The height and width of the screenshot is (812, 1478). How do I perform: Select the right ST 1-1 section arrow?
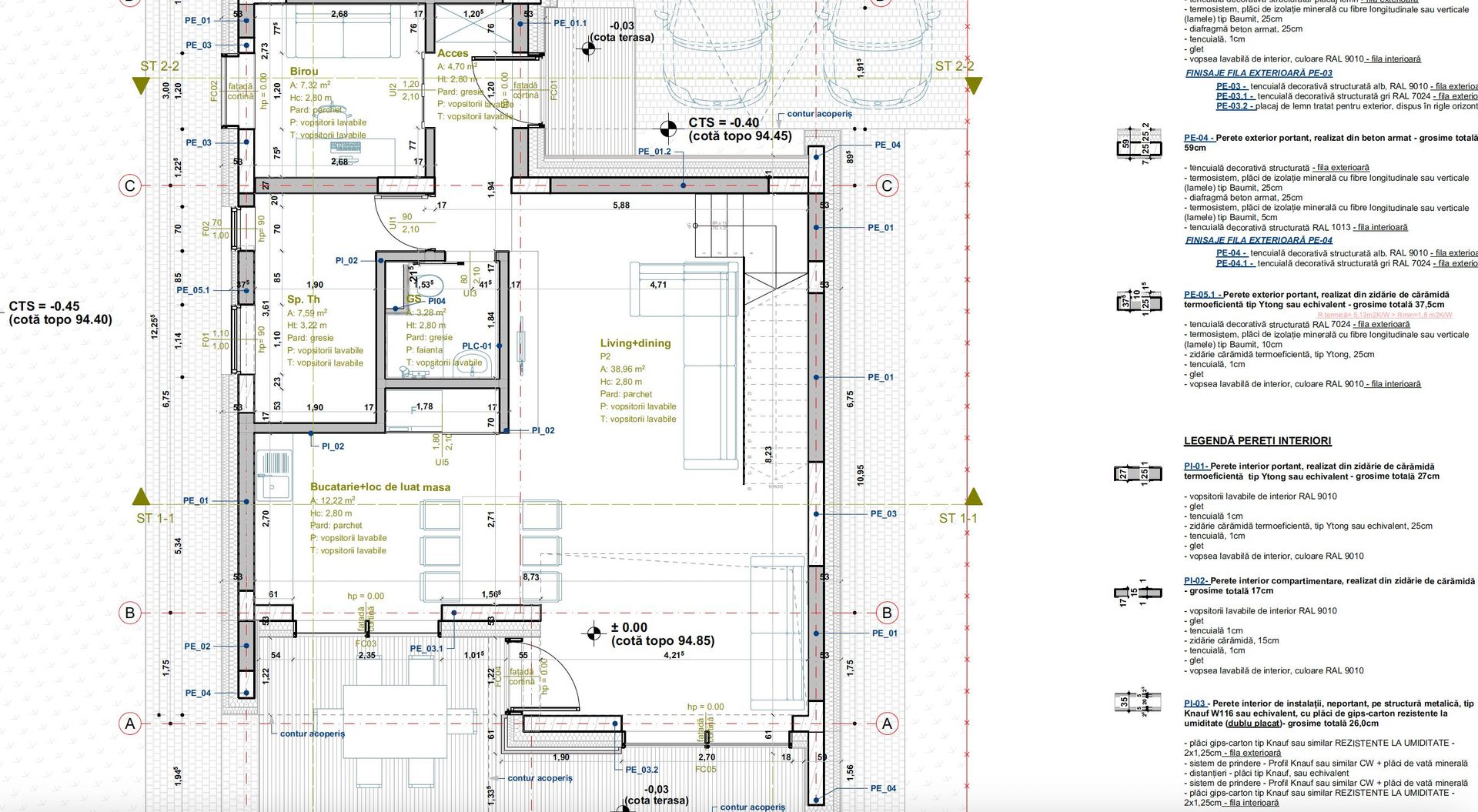[974, 496]
